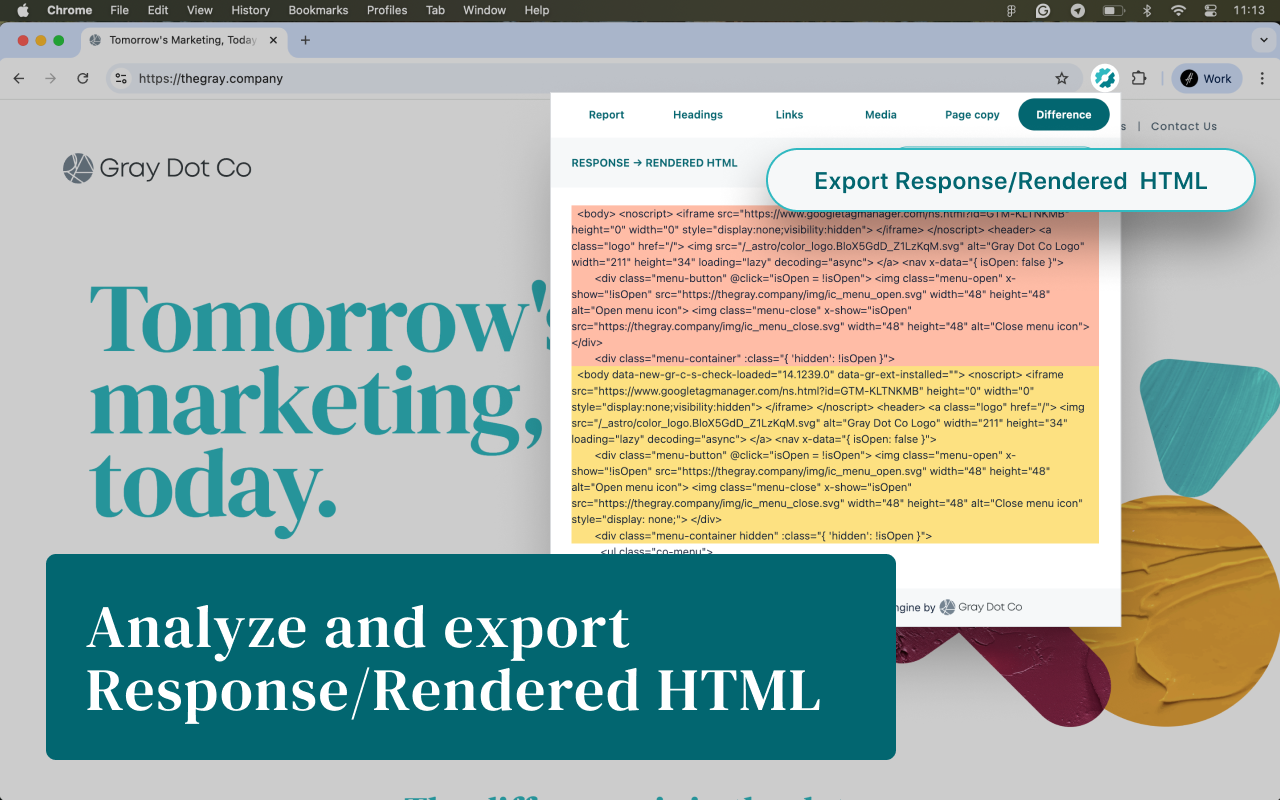Click the site information icon in the address bar
Image resolution: width=1280 pixels, height=800 pixels.
point(120,77)
